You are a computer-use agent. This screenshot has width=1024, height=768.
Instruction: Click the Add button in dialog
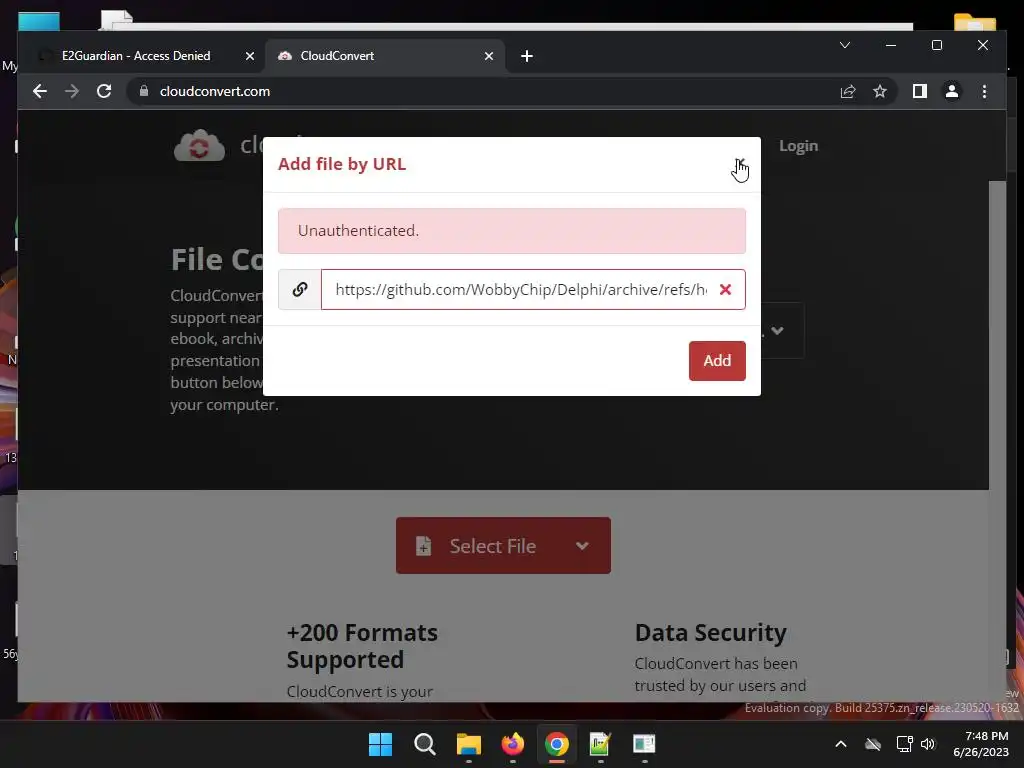pyautogui.click(x=717, y=360)
